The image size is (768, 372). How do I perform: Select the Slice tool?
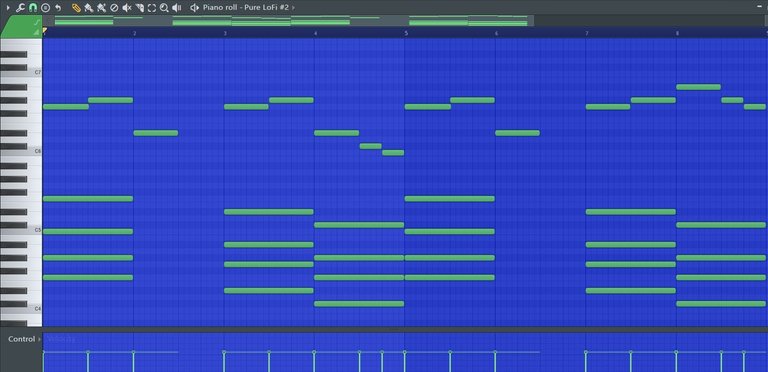click(x=140, y=8)
